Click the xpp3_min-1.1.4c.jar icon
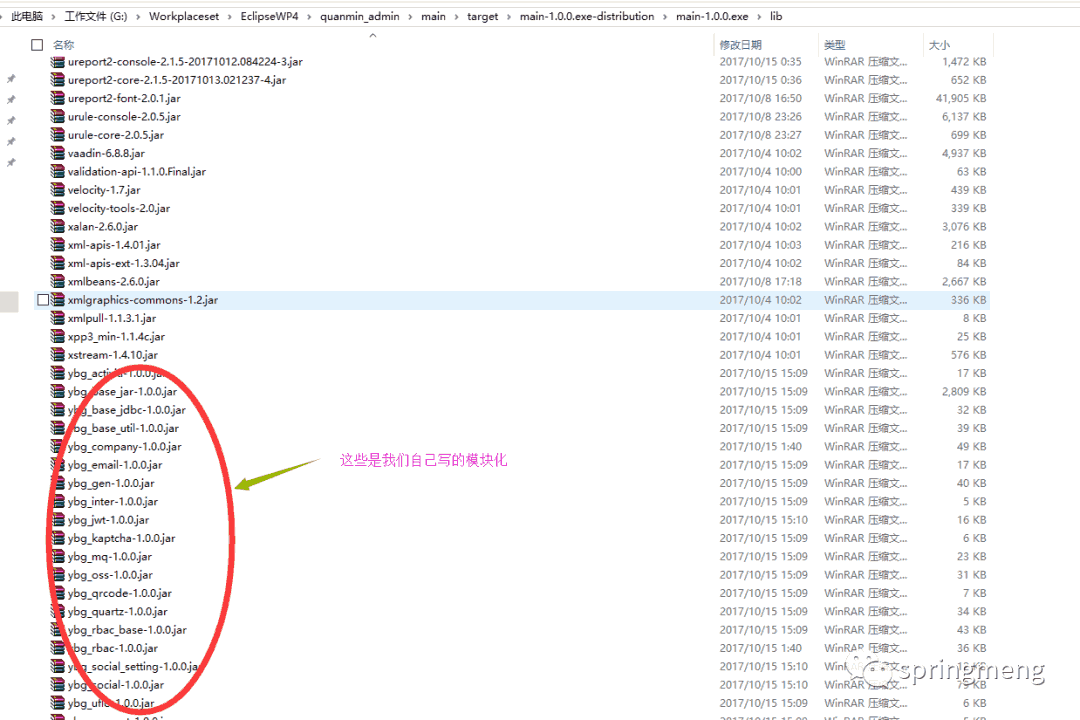This screenshot has width=1080, height=720. (x=58, y=336)
